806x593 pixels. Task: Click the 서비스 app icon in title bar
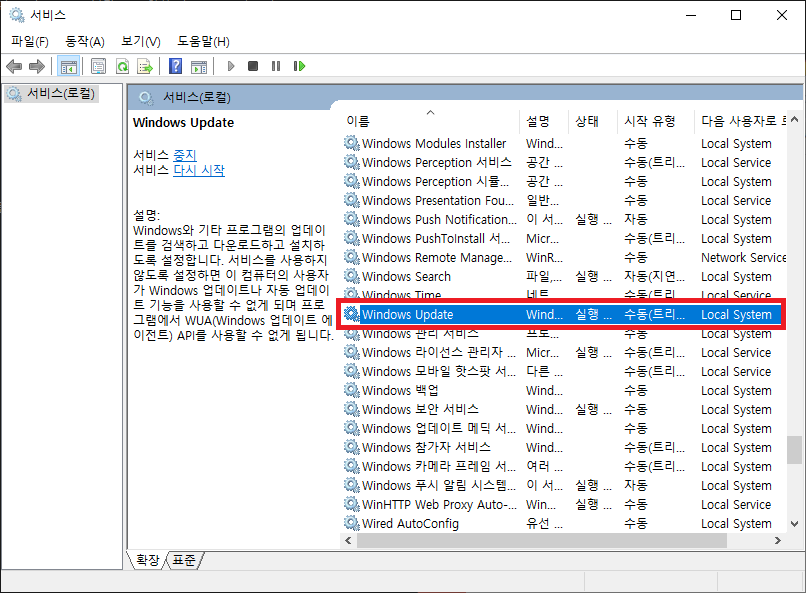[x=17, y=15]
